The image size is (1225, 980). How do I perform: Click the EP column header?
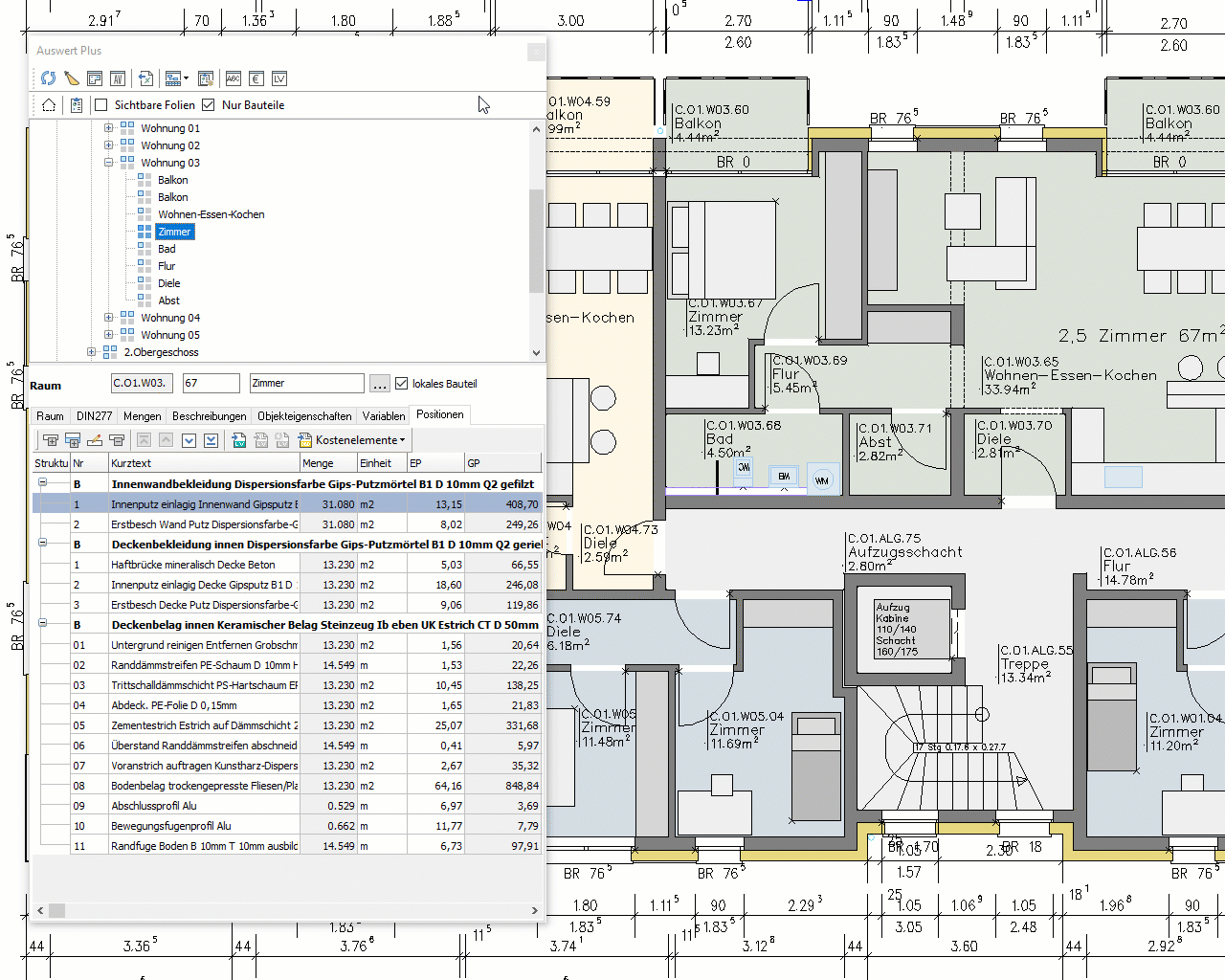pyautogui.click(x=435, y=463)
